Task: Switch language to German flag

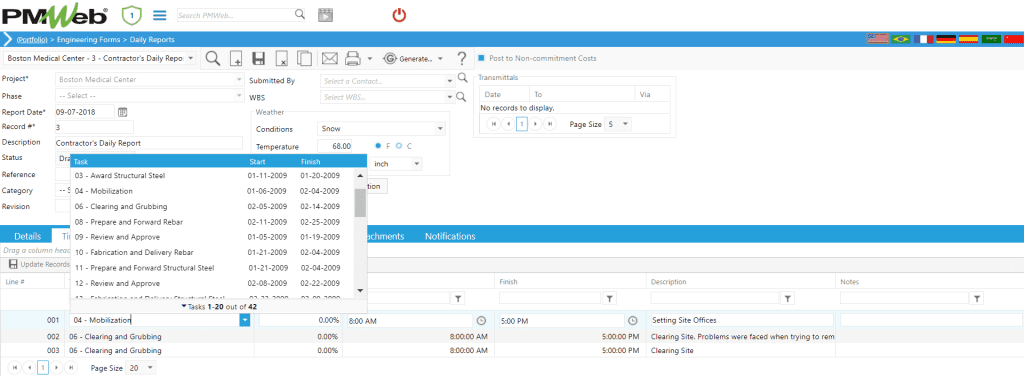Action: [946, 39]
